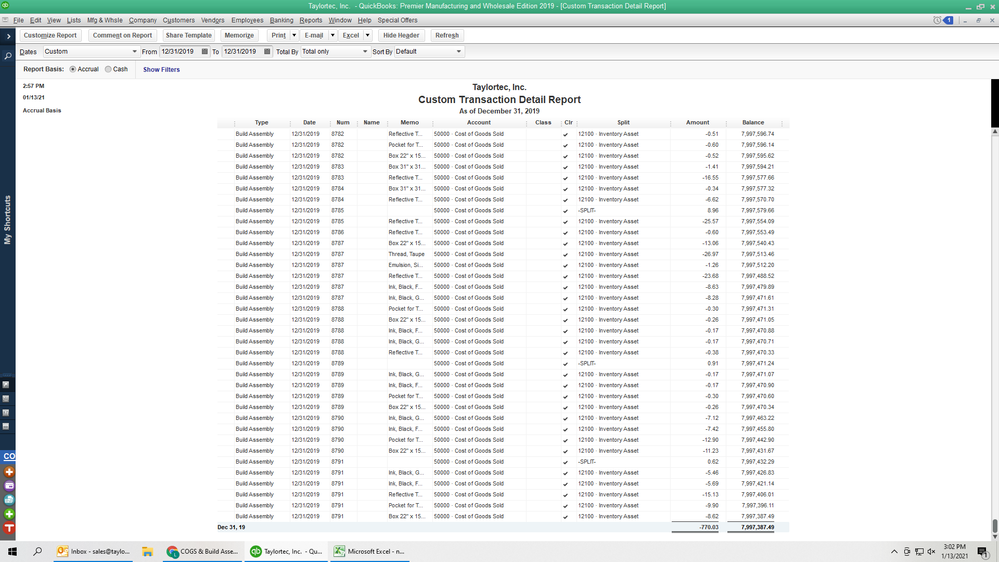999x562 pixels.
Task: Click the Amount column header
Action: pos(698,122)
